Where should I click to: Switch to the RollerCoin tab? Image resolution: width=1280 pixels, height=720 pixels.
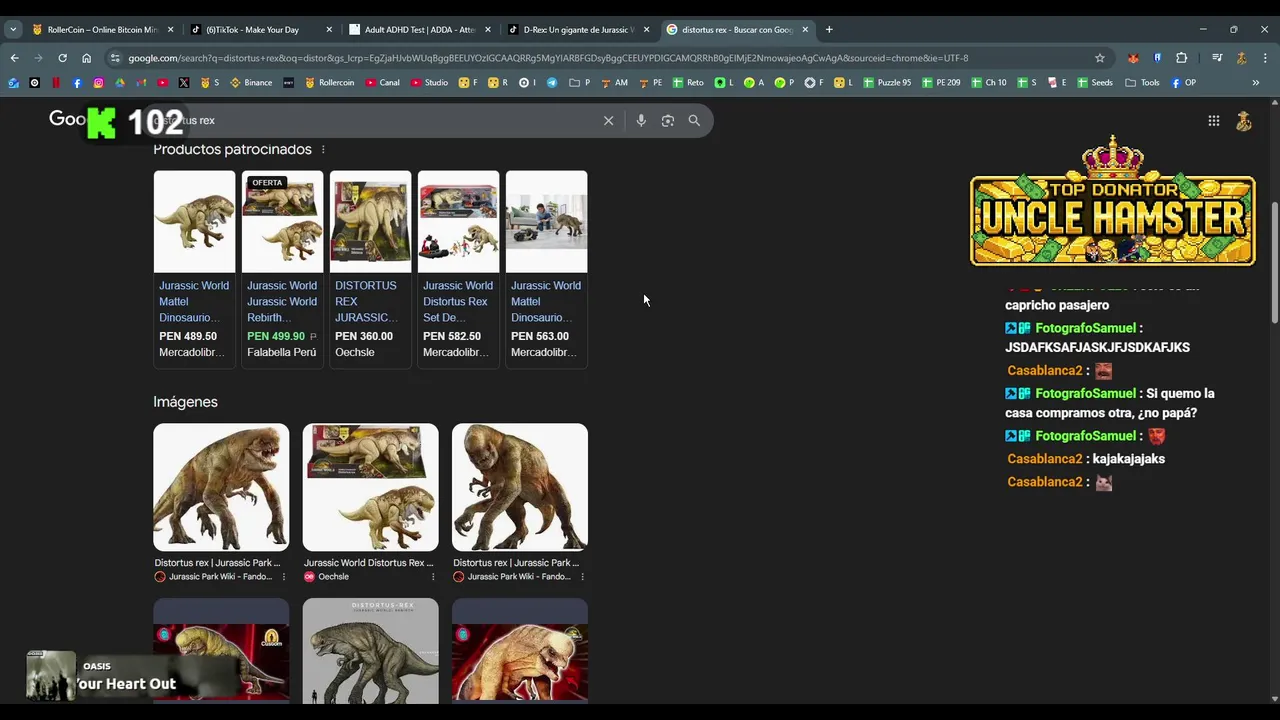click(x=103, y=29)
